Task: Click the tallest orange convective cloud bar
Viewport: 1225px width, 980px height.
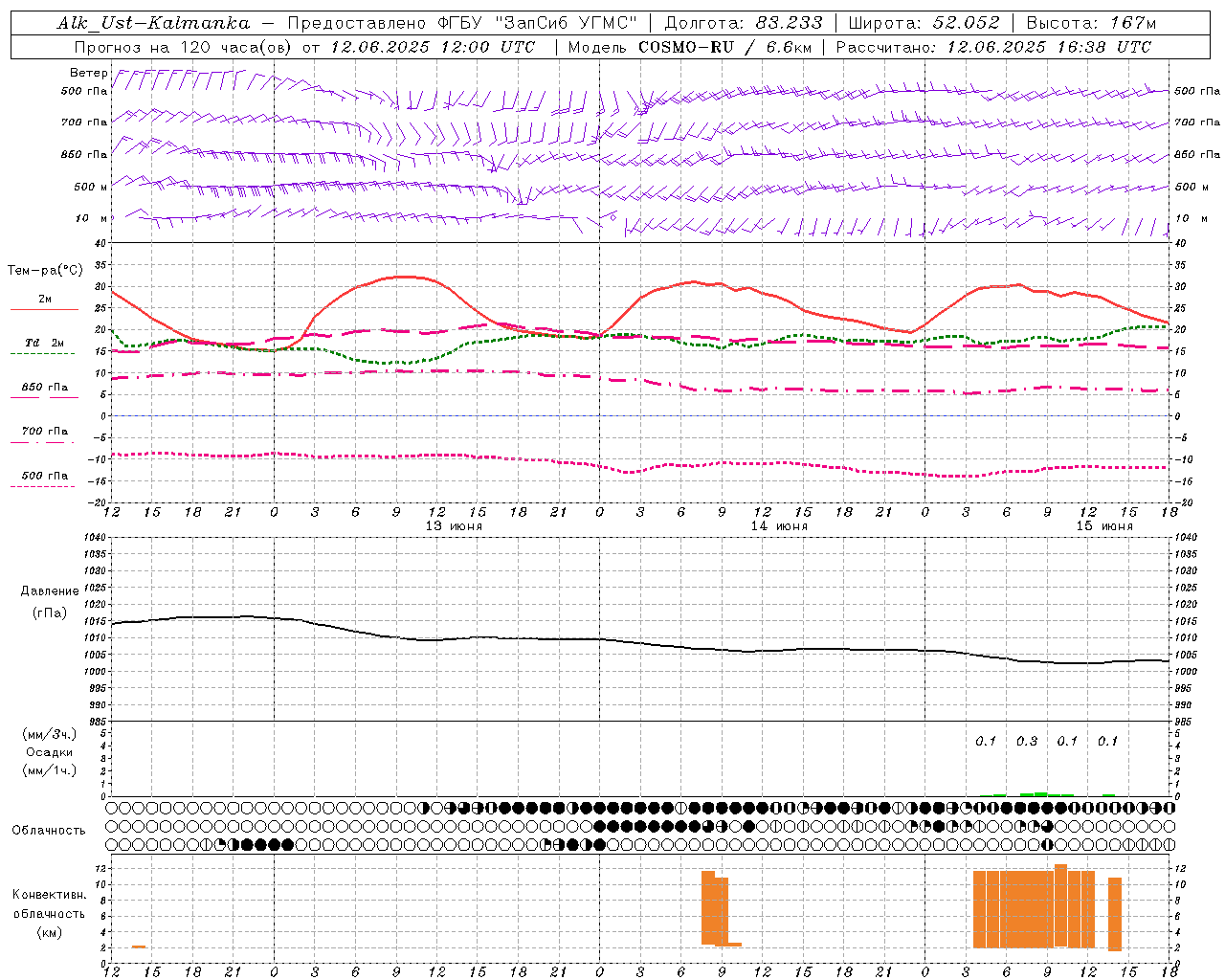Action: [x=1060, y=905]
